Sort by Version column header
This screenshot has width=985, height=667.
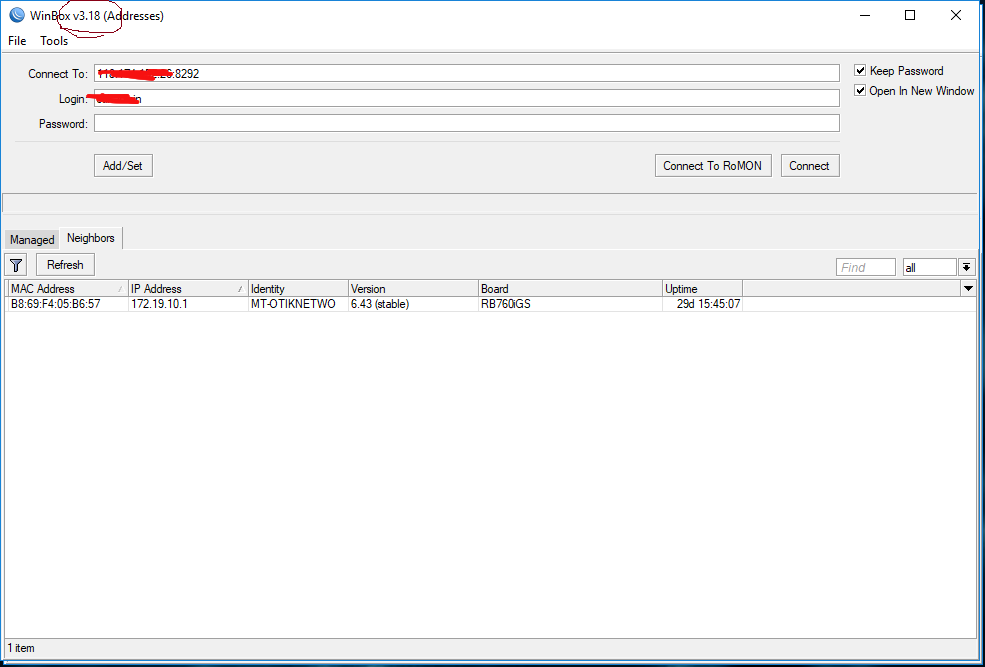(413, 288)
